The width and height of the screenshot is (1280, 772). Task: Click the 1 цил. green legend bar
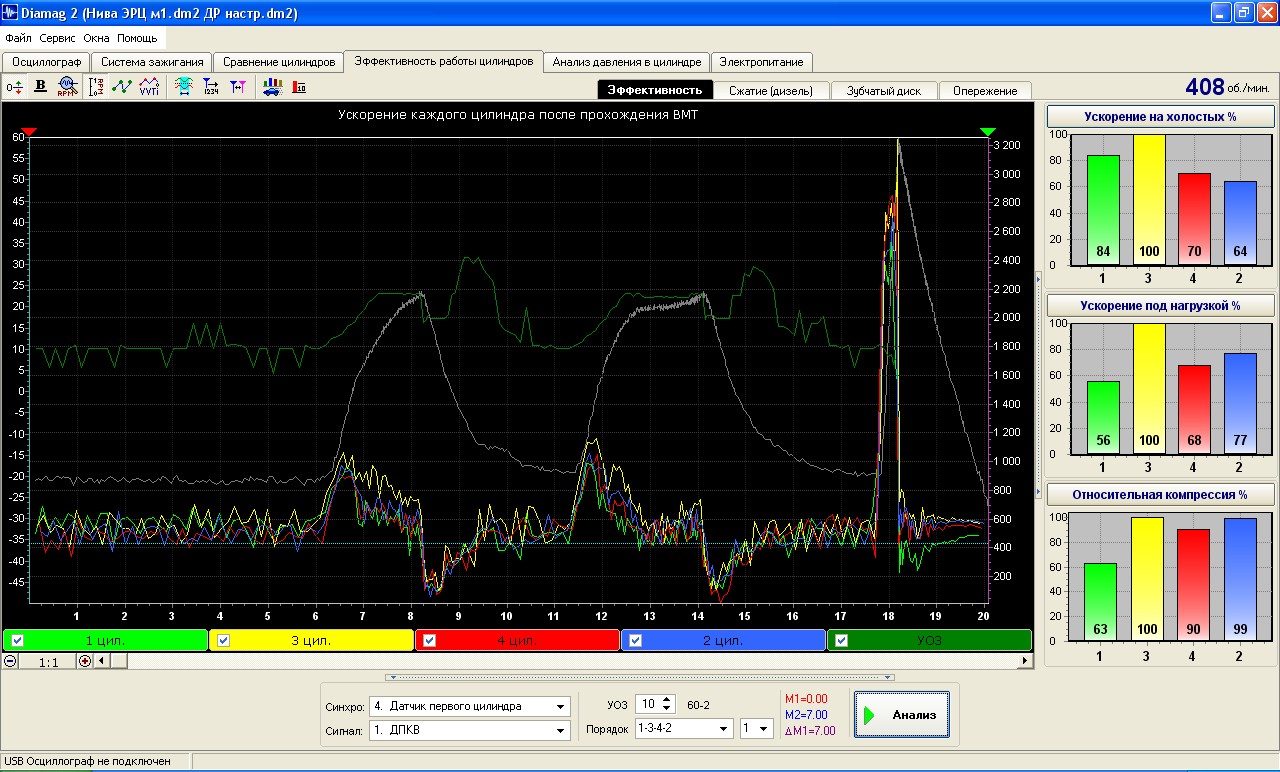click(106, 641)
